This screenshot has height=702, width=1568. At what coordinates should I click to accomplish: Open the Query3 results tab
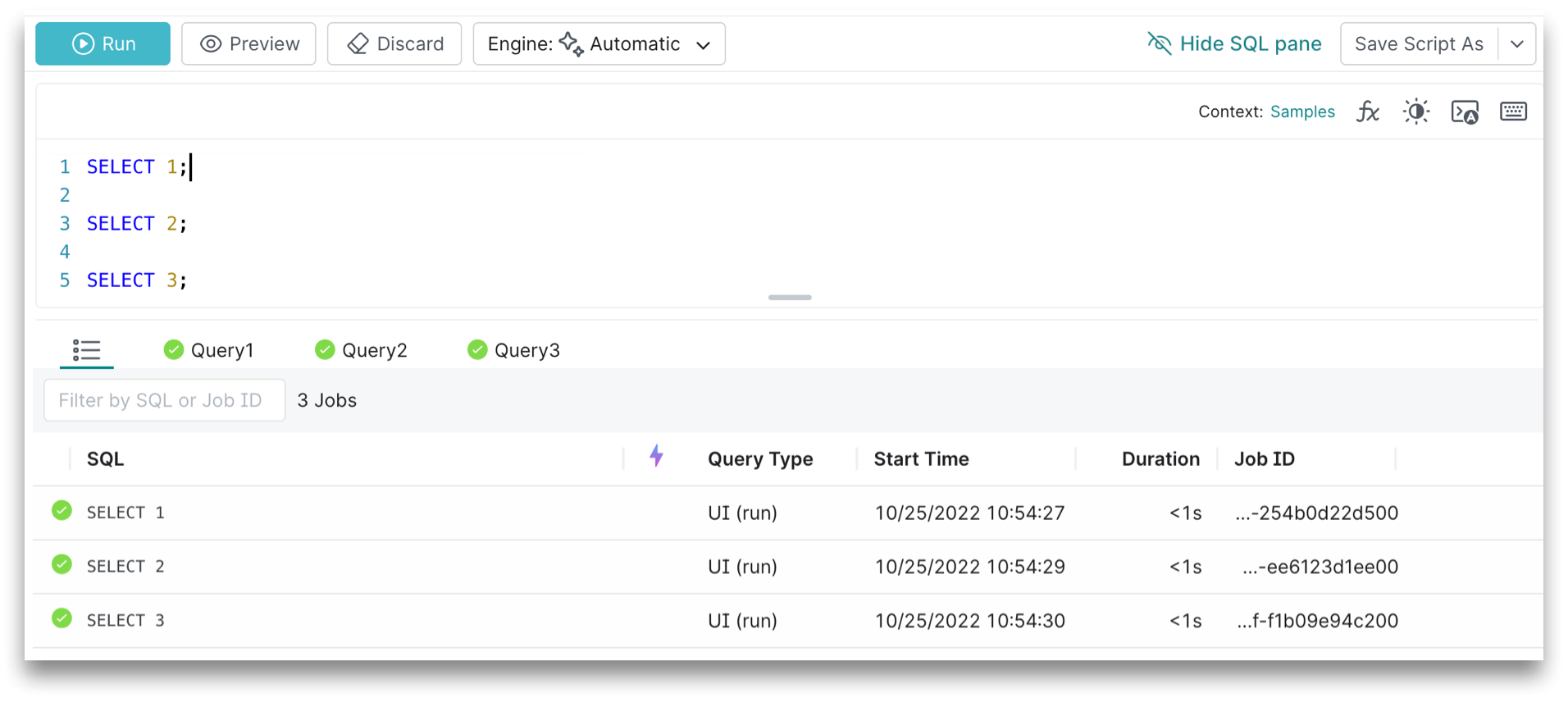coord(514,350)
